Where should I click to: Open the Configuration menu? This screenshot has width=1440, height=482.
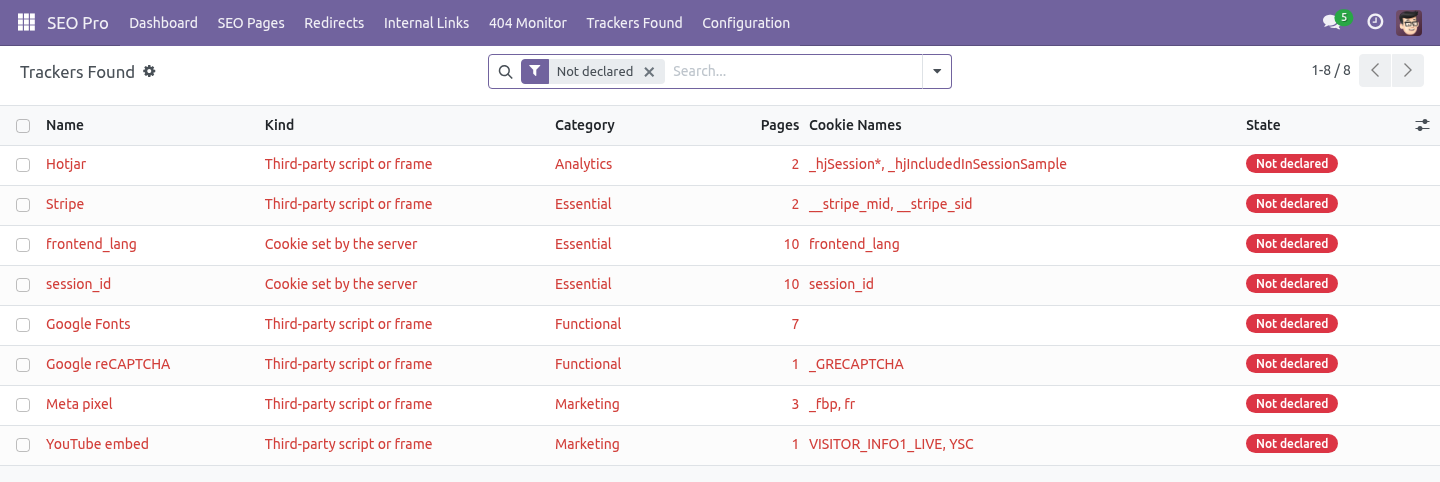746,22
